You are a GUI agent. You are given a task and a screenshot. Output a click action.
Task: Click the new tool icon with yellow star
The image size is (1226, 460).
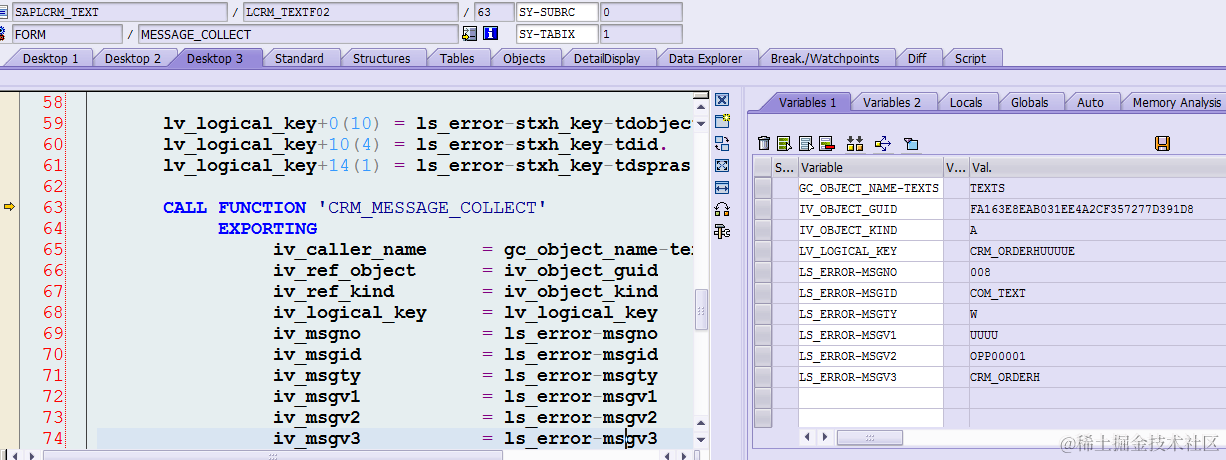(x=722, y=122)
